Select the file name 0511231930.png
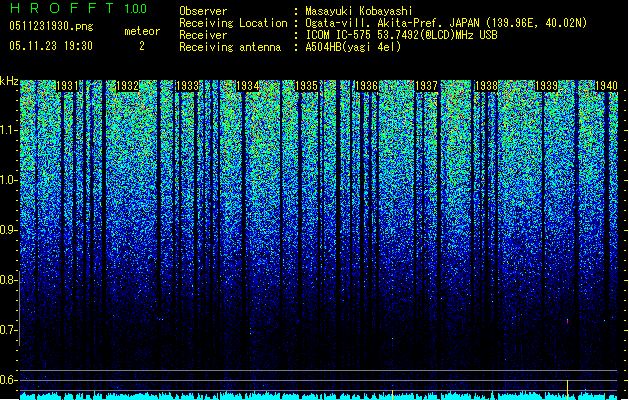This screenshot has height=400, width=629. coord(51,26)
